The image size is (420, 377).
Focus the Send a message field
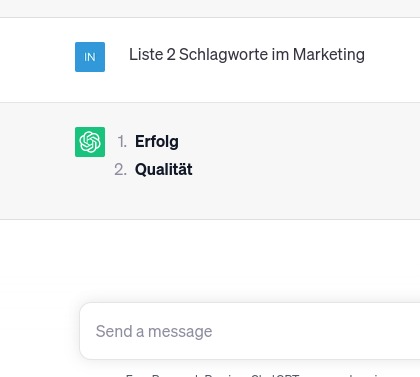point(250,331)
